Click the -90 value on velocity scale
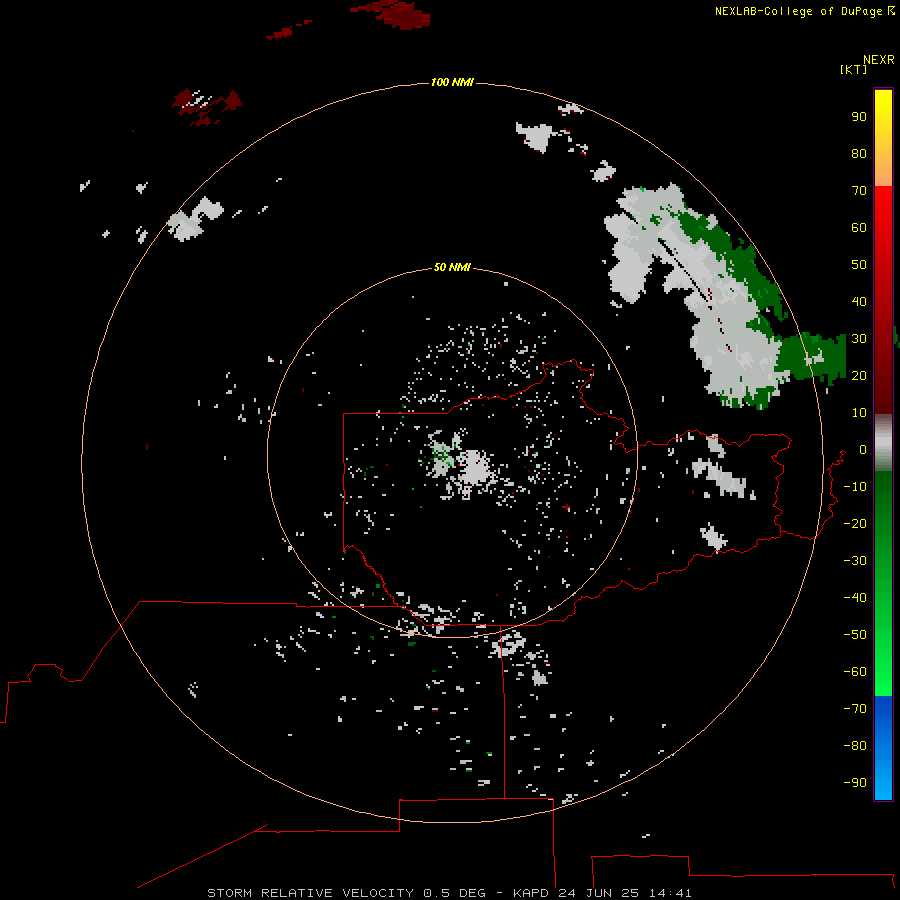Viewport: 900px width, 900px height. click(x=855, y=783)
